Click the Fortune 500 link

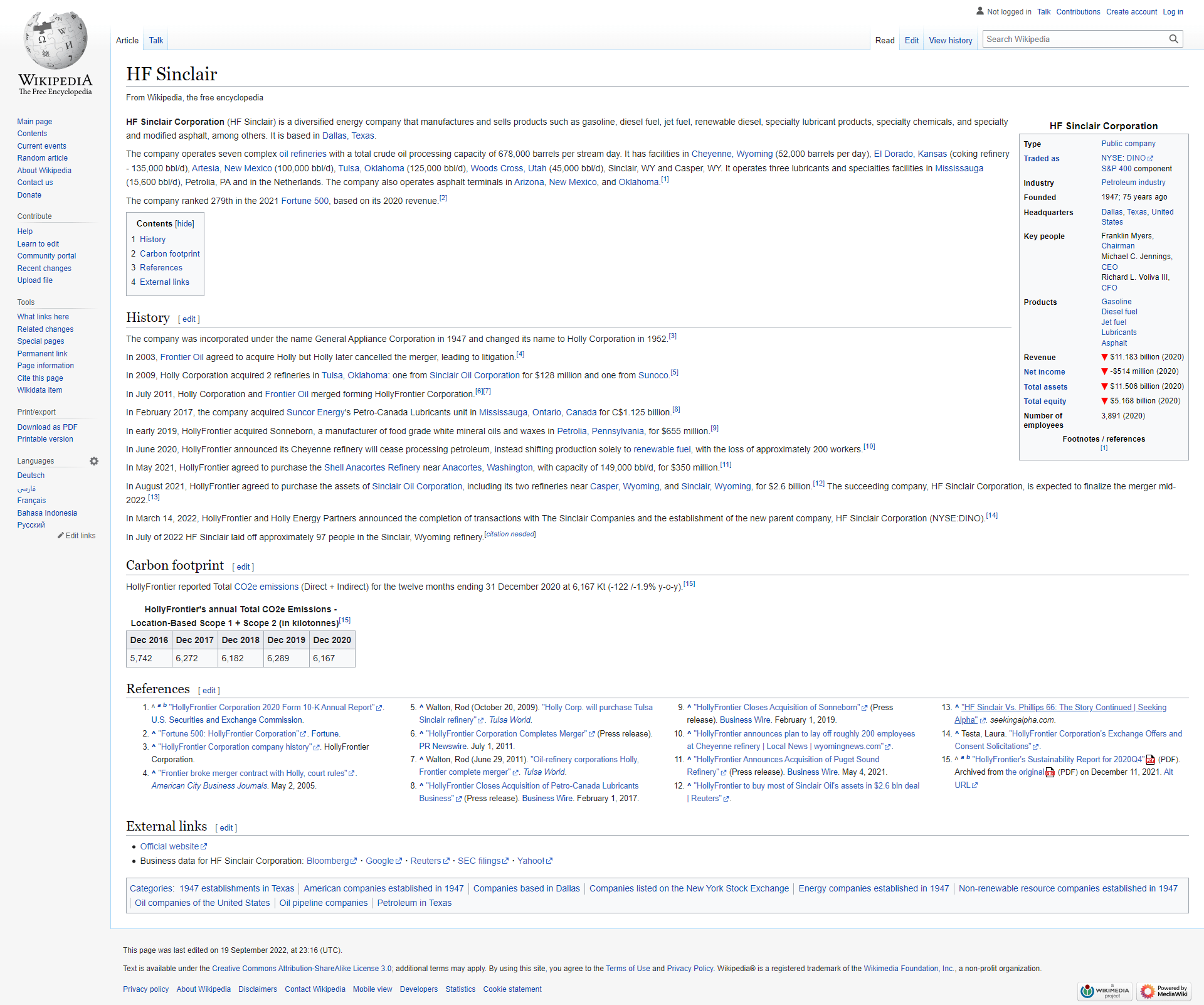[x=305, y=201]
